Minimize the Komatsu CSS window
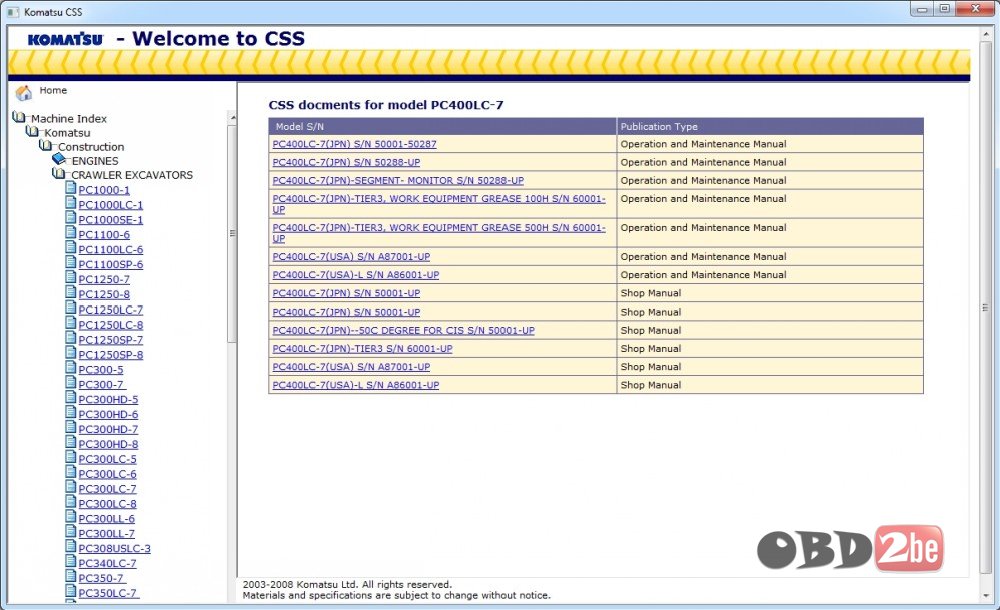The image size is (1000, 610). click(x=922, y=9)
